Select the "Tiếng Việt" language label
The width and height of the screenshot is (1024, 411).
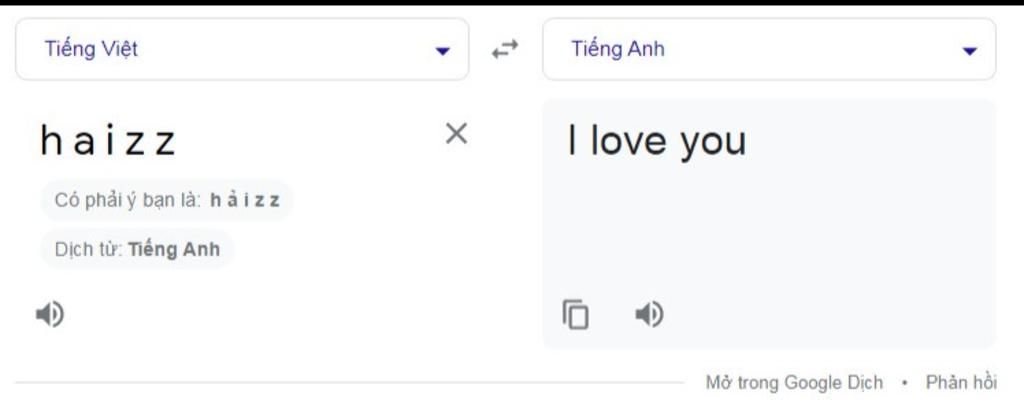(x=91, y=49)
